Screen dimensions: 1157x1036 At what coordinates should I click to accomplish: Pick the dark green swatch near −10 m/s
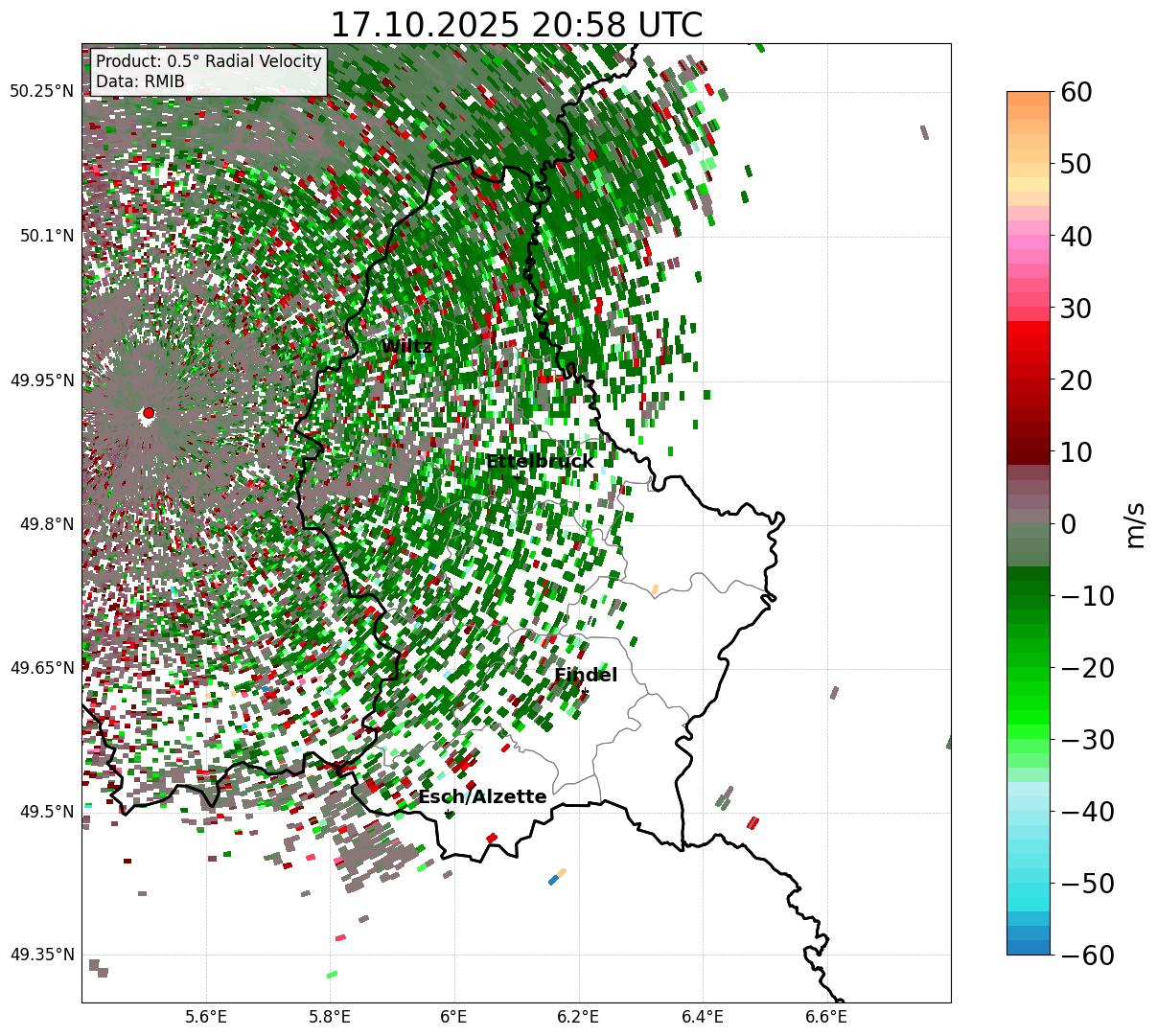click(1029, 587)
